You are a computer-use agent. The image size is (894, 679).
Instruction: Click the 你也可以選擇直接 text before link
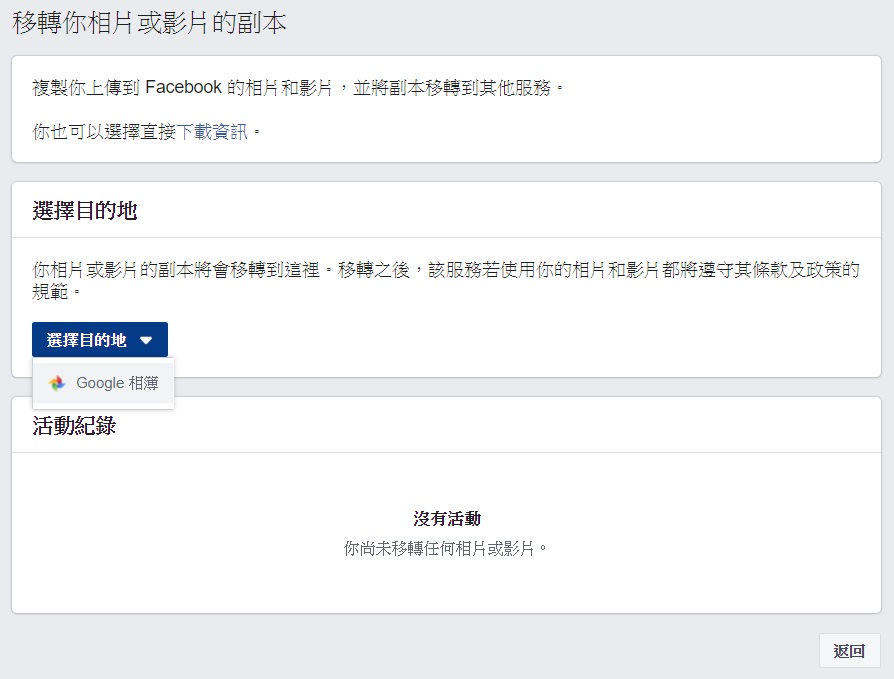pyautogui.click(x=104, y=132)
